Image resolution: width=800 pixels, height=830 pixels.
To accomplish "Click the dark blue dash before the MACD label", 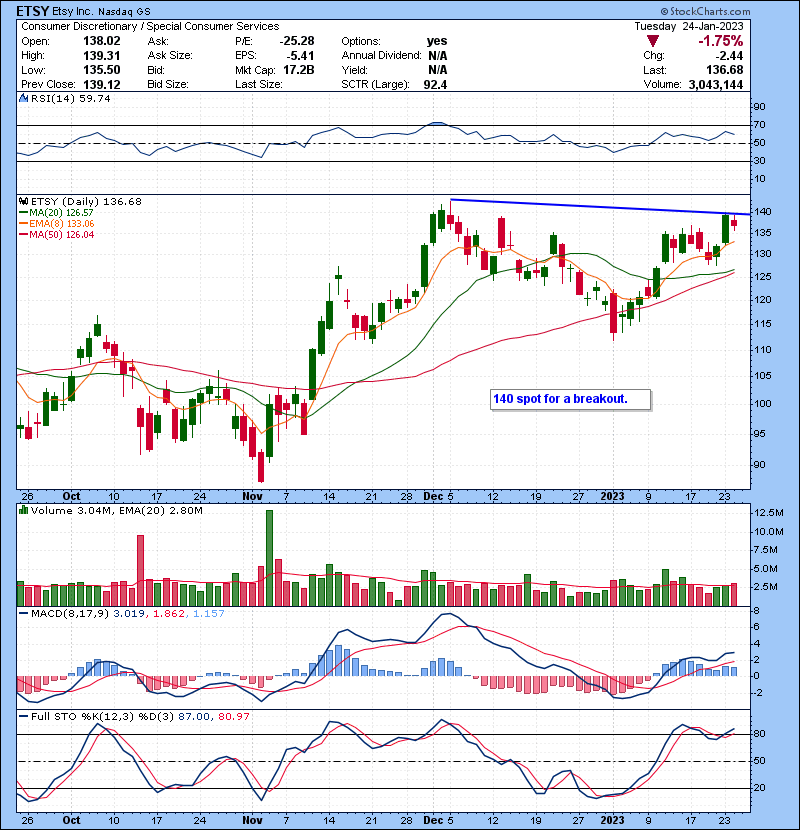I will pyautogui.click(x=23, y=614).
